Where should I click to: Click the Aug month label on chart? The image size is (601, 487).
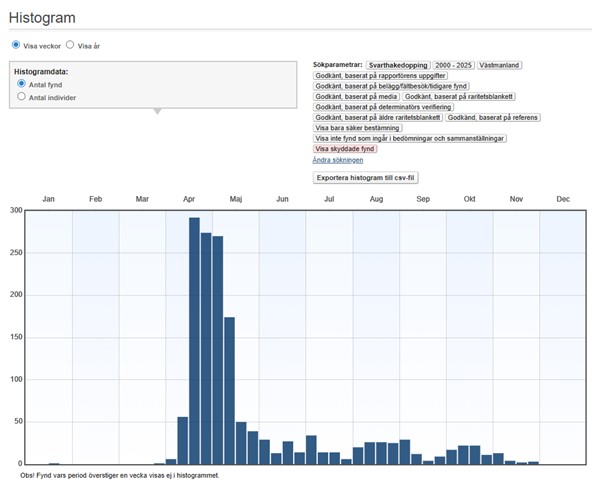376,199
